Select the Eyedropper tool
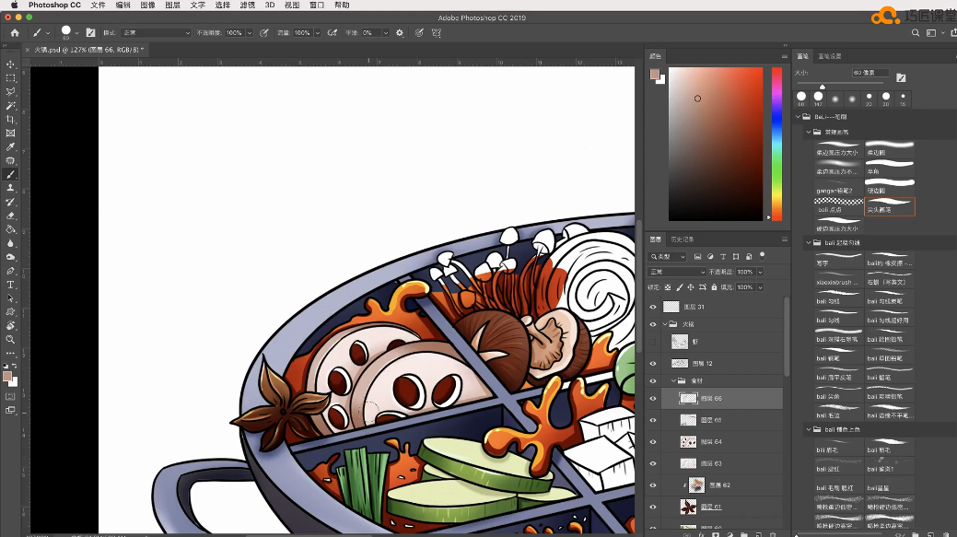The height and width of the screenshot is (537, 957). click(x=10, y=147)
